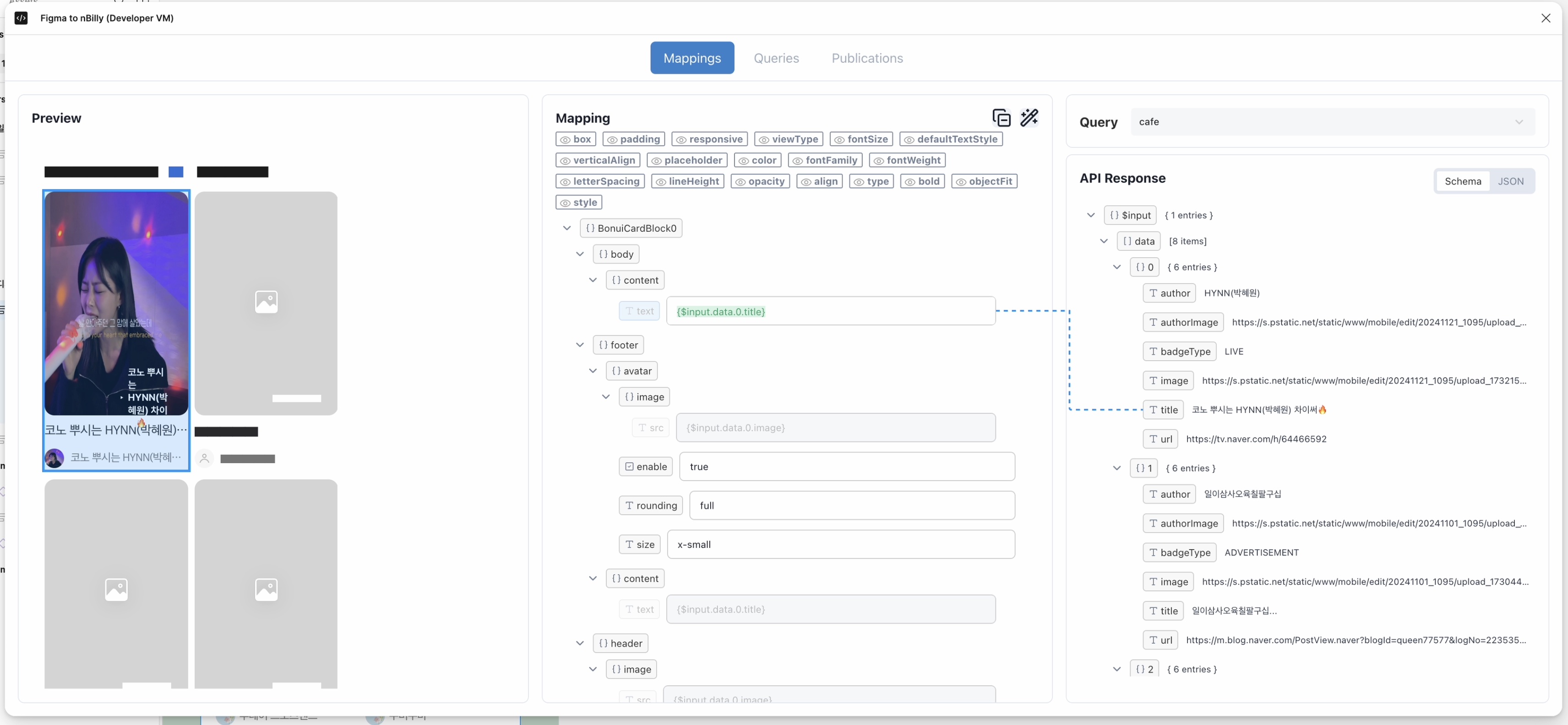Viewport: 1568px width, 725px height.
Task: Switch to the Queries tab
Action: click(x=776, y=59)
